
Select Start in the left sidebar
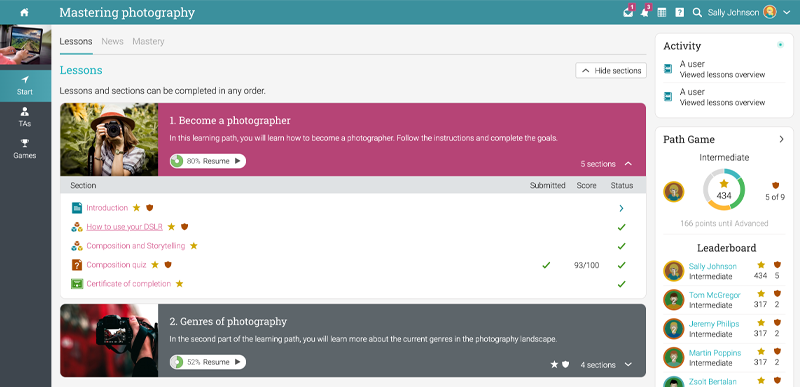[x=25, y=86]
